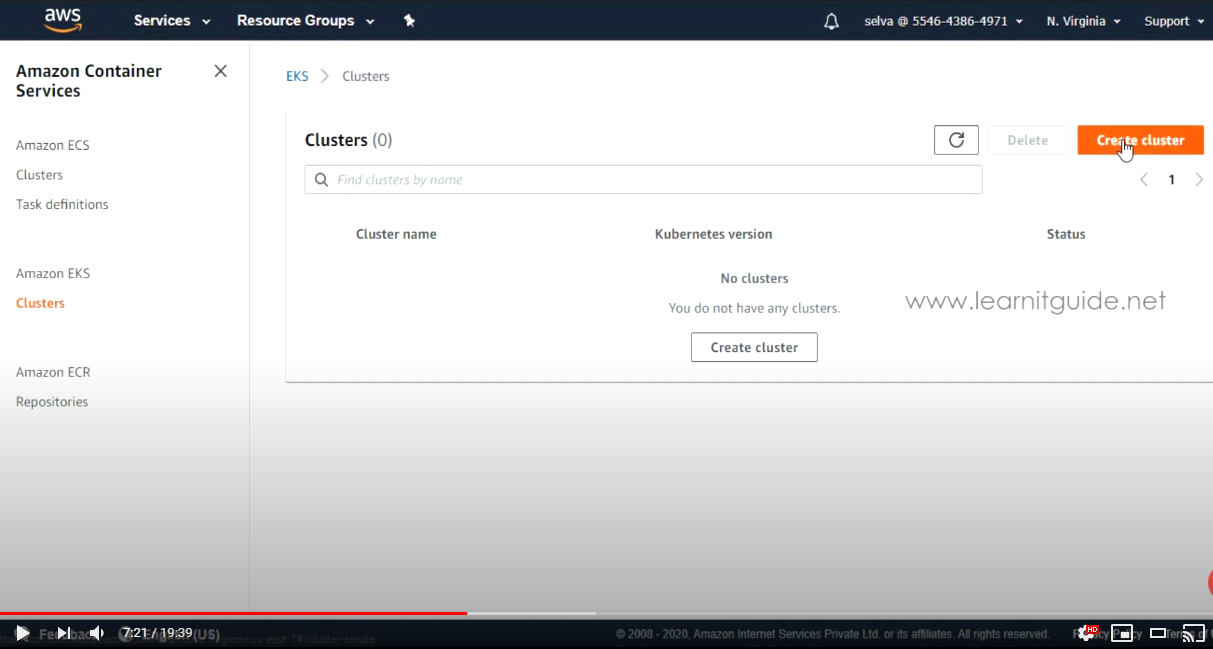1213x649 pixels.
Task: Refresh the clusters list
Action: click(956, 140)
